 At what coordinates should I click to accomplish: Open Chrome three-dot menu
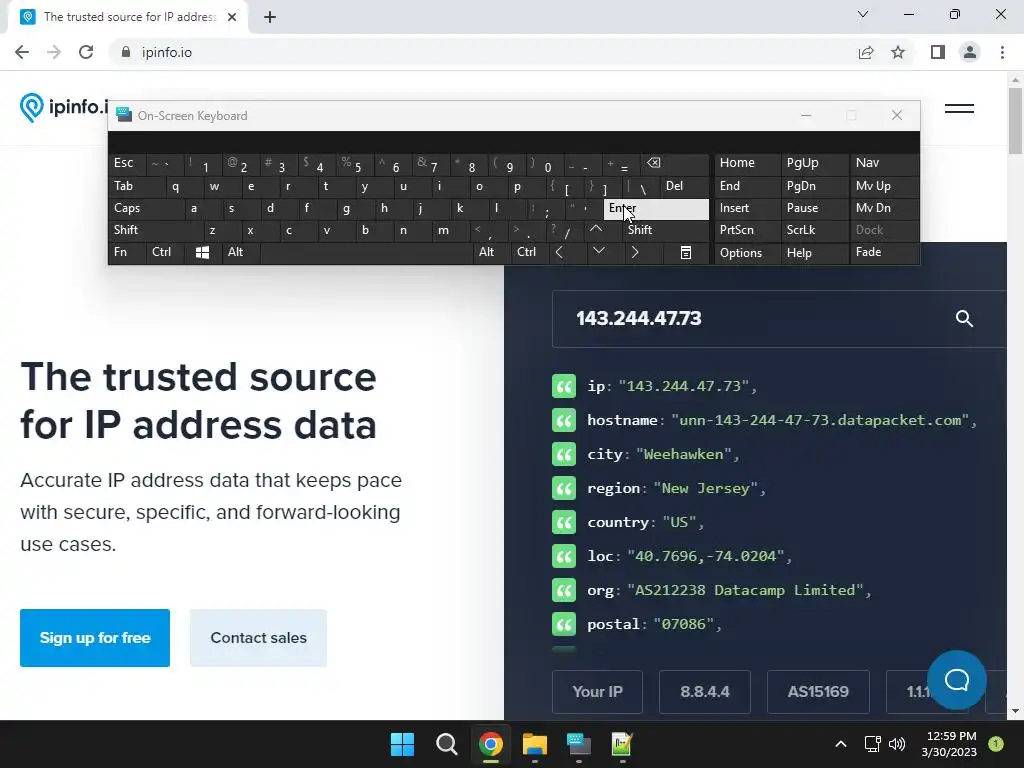click(1002, 52)
